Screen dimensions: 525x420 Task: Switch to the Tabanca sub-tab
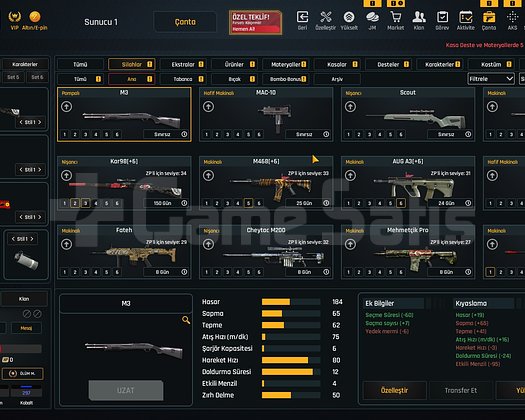pyautogui.click(x=183, y=79)
